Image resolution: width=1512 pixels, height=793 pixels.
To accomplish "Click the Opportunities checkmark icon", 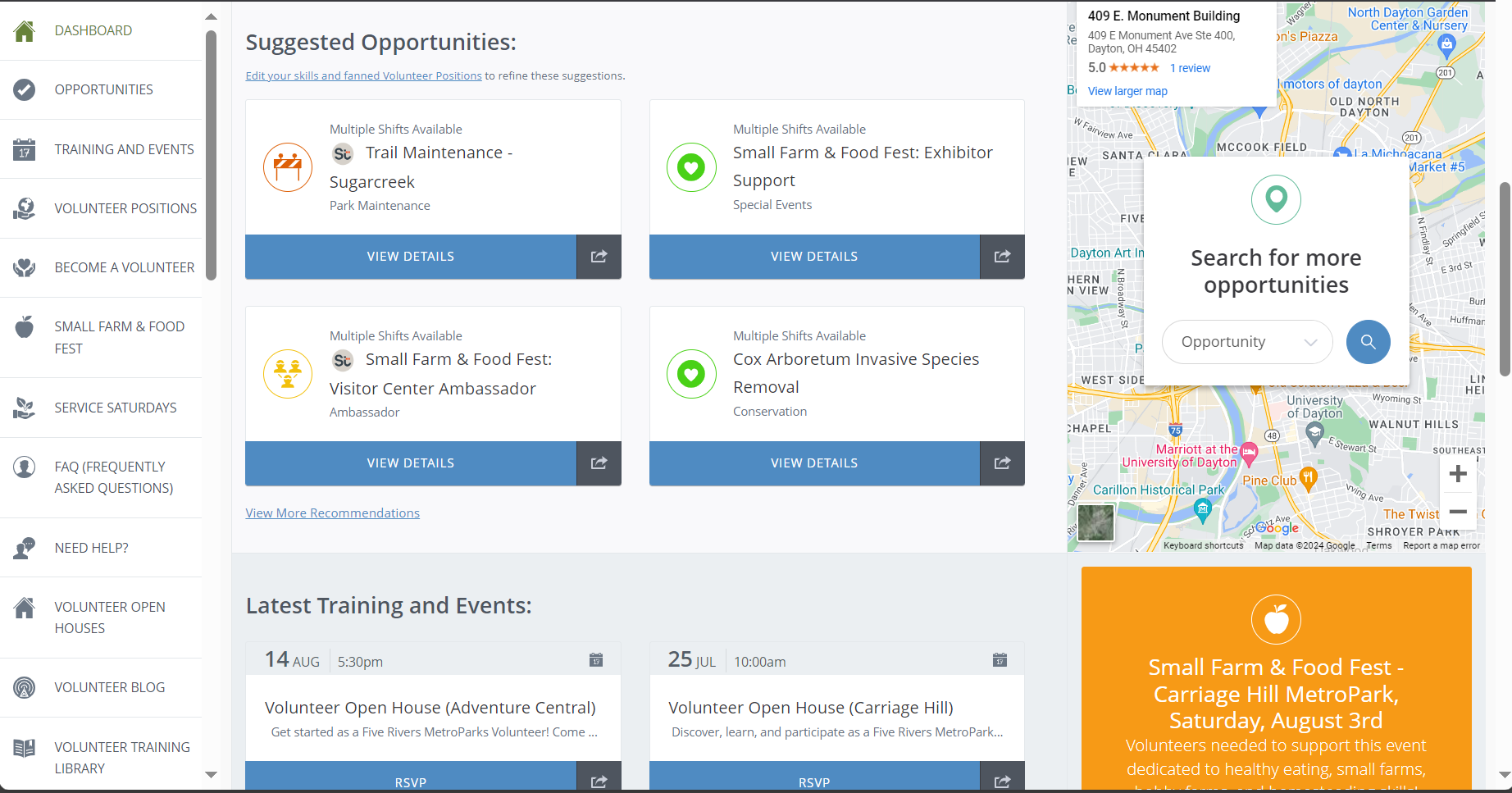I will [25, 90].
